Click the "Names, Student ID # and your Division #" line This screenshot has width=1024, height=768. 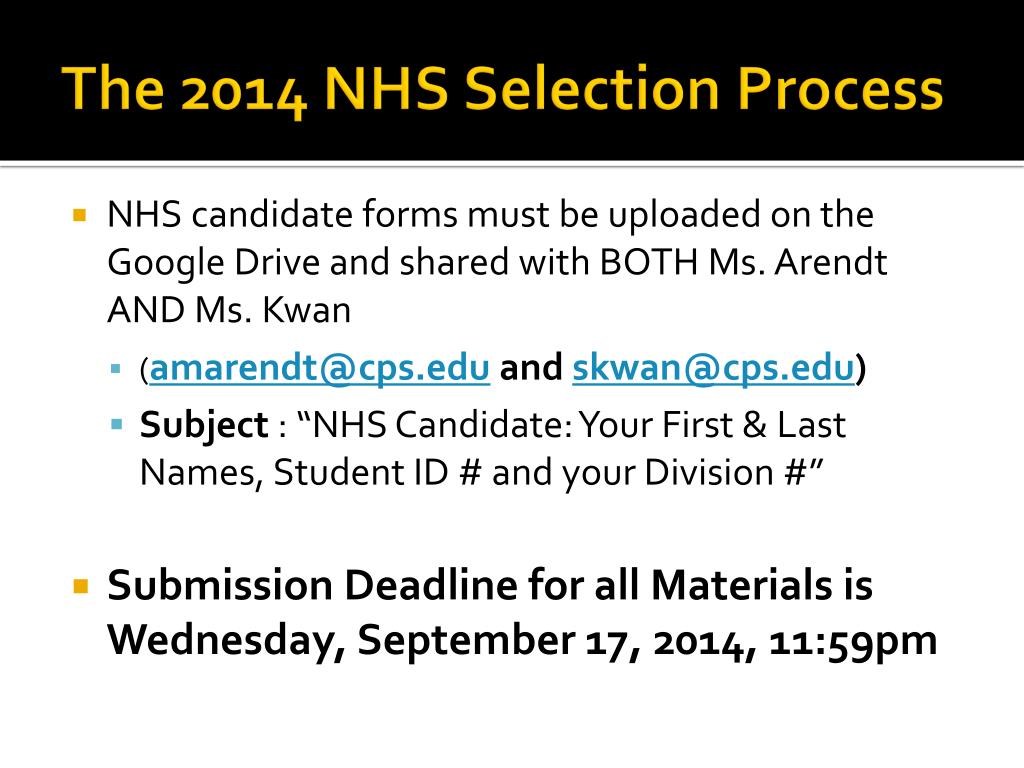coord(481,473)
